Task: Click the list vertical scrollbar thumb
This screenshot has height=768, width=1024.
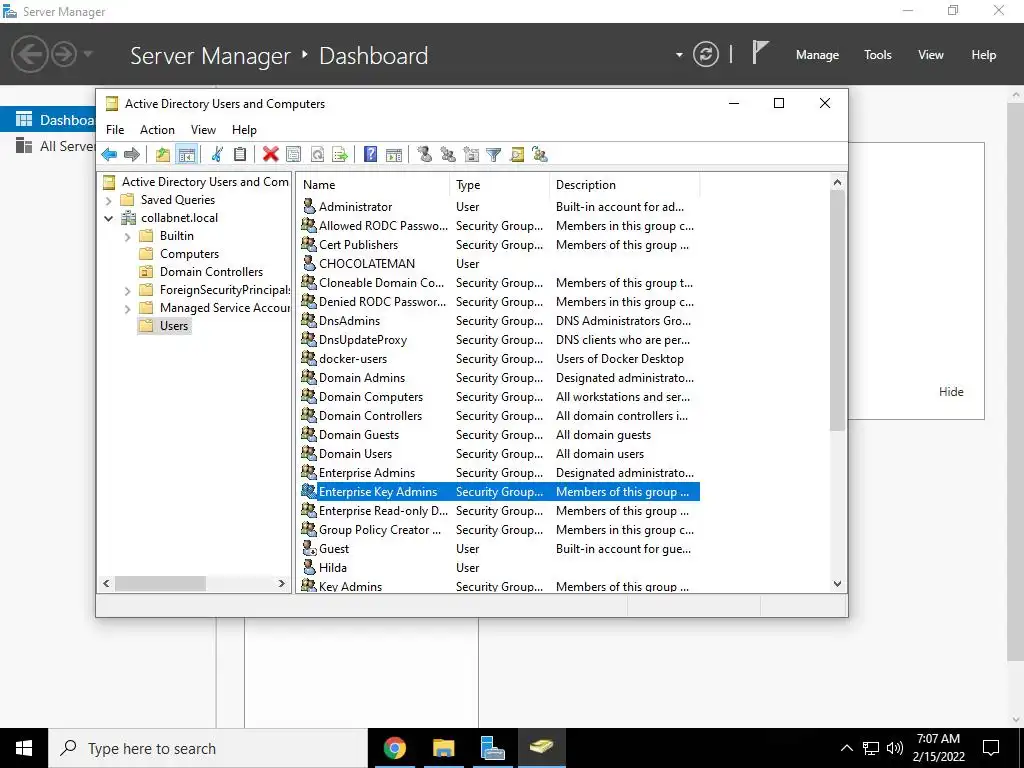Action: [x=837, y=310]
